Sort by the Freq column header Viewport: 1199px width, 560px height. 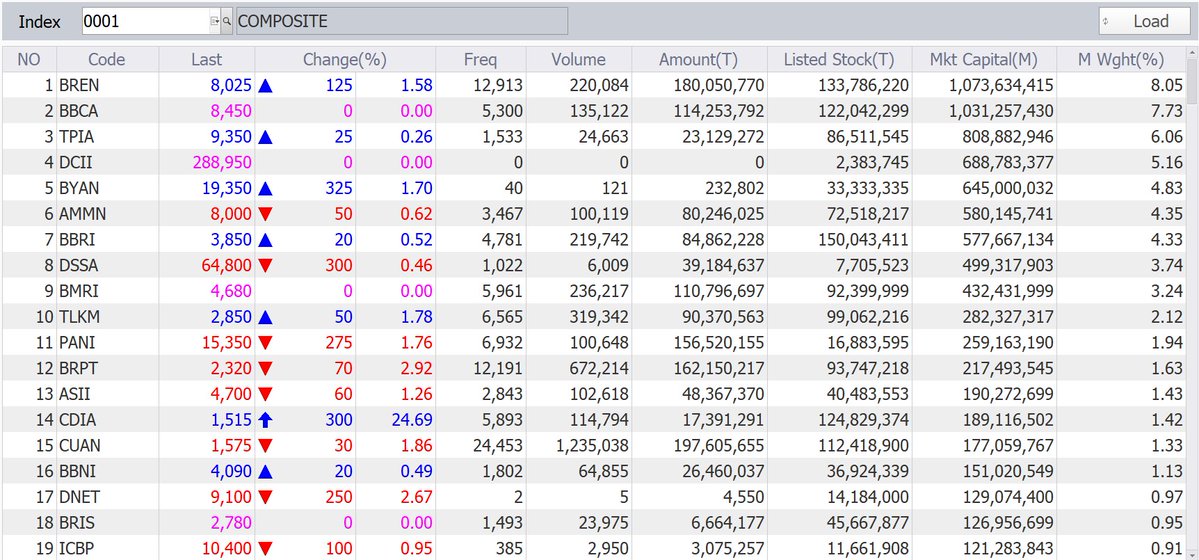480,60
